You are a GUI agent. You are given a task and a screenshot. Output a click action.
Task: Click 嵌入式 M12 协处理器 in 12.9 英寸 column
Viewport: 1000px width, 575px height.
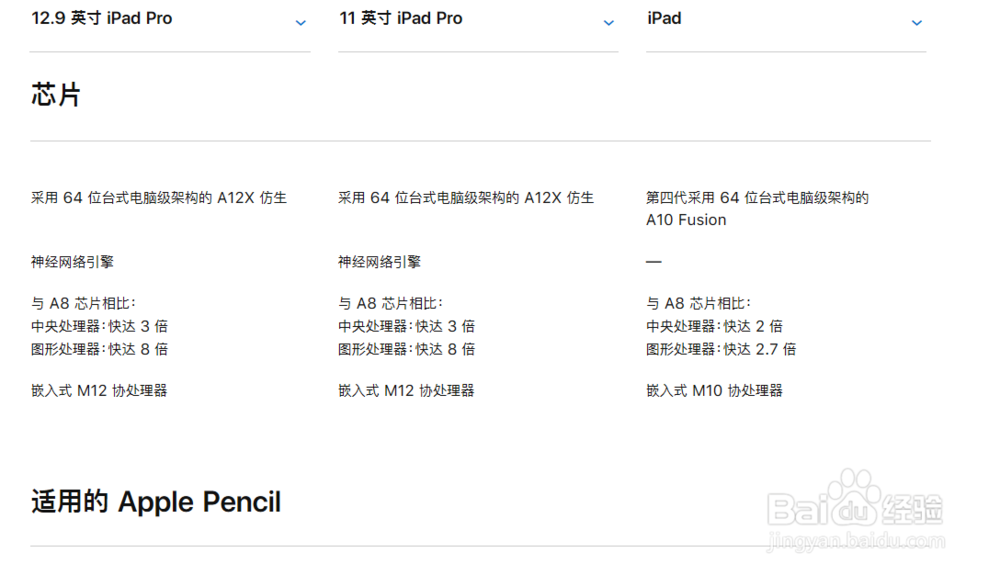pos(99,391)
